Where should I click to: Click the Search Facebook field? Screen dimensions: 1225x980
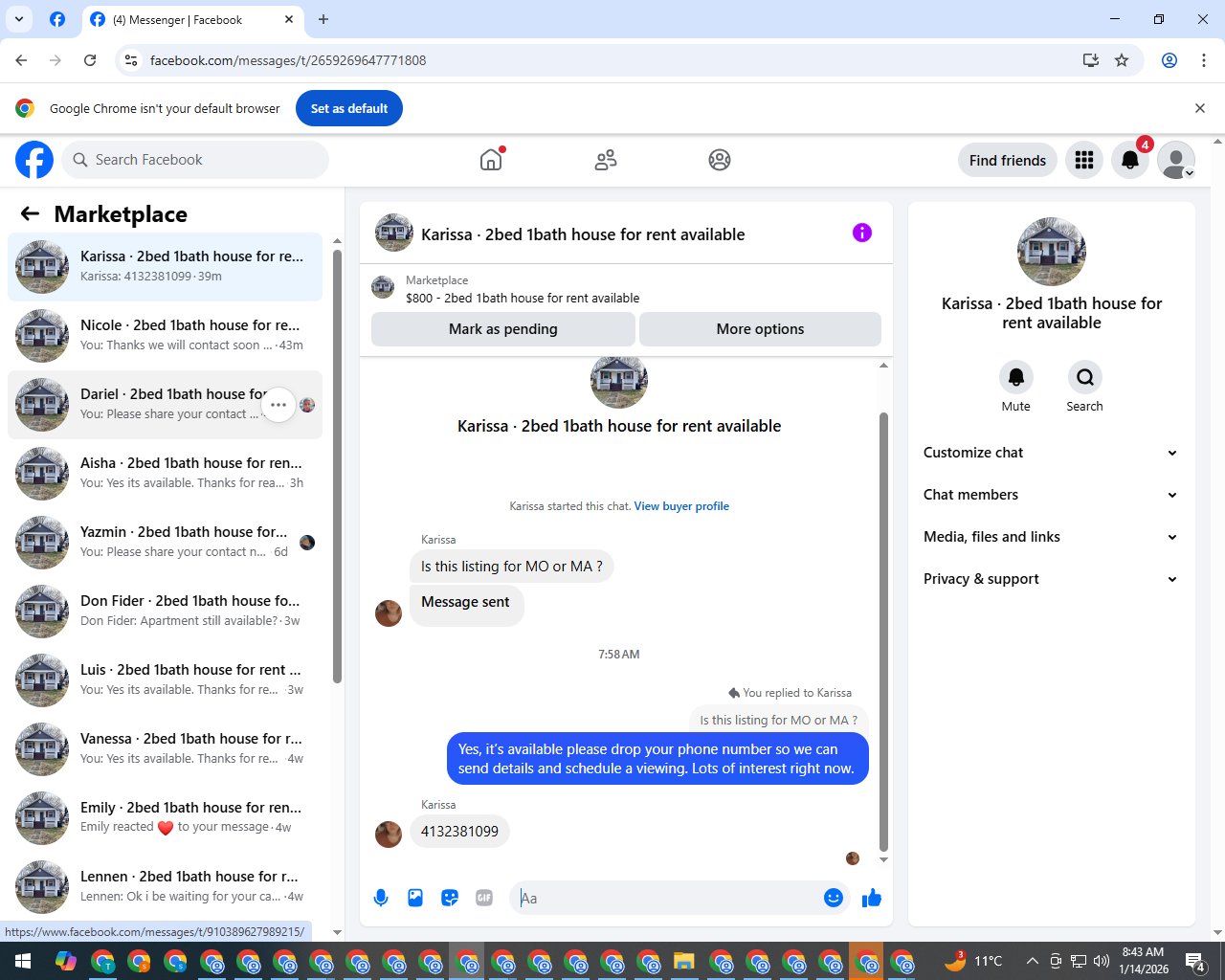point(195,160)
